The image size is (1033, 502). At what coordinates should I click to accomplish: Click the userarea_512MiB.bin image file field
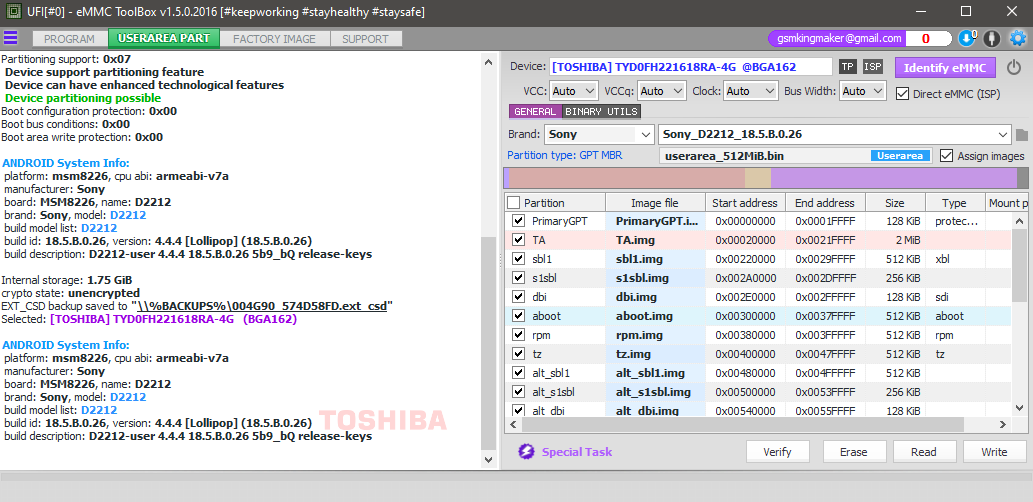796,156
